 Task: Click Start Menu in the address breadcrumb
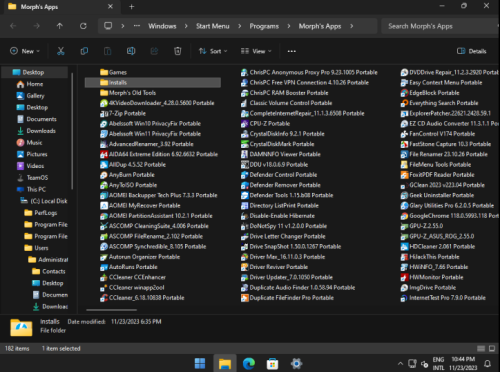pyautogui.click(x=213, y=26)
